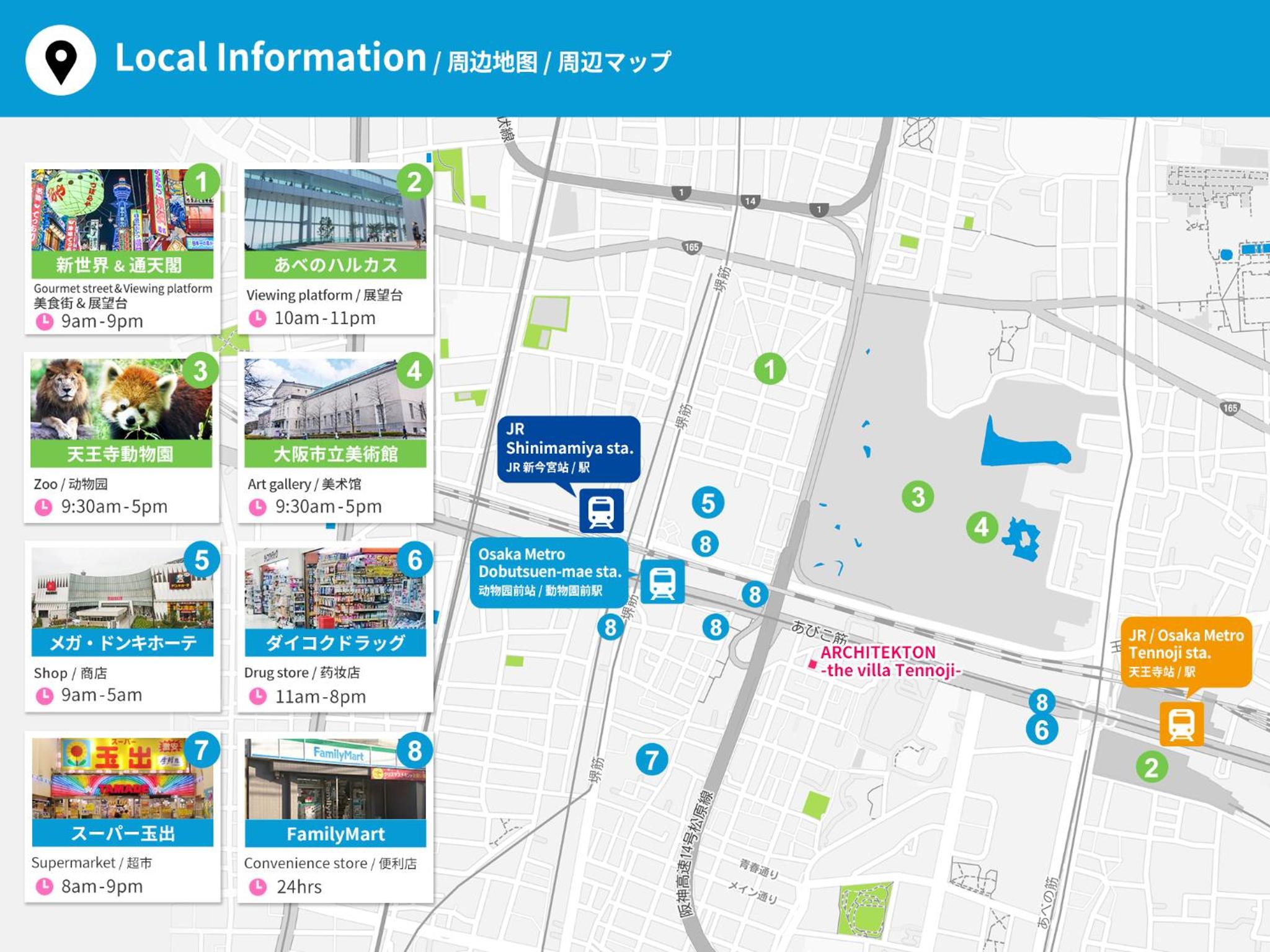Click the number 1 badge on the Shinsekai photo

coord(202,182)
